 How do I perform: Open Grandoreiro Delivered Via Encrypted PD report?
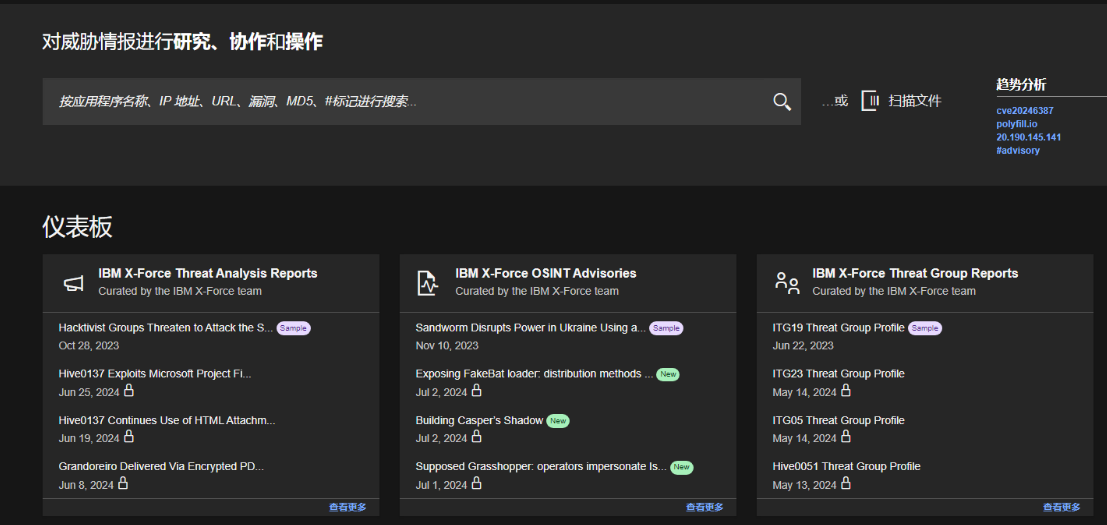161,466
